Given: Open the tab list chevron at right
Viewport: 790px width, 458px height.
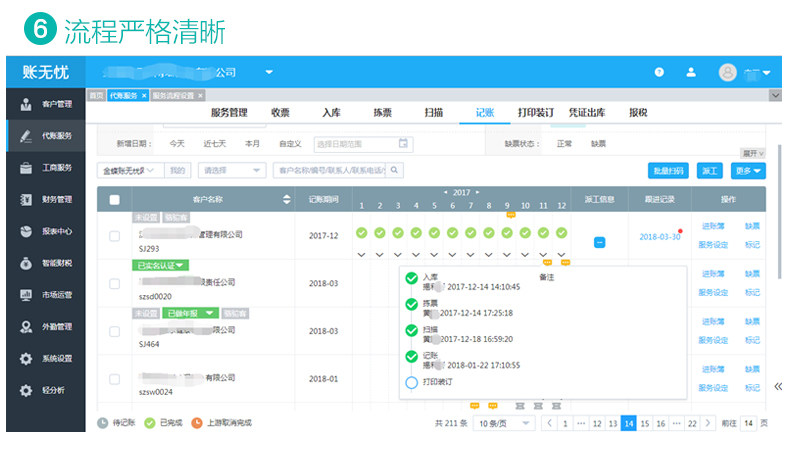Looking at the screenshot, I should [775, 95].
